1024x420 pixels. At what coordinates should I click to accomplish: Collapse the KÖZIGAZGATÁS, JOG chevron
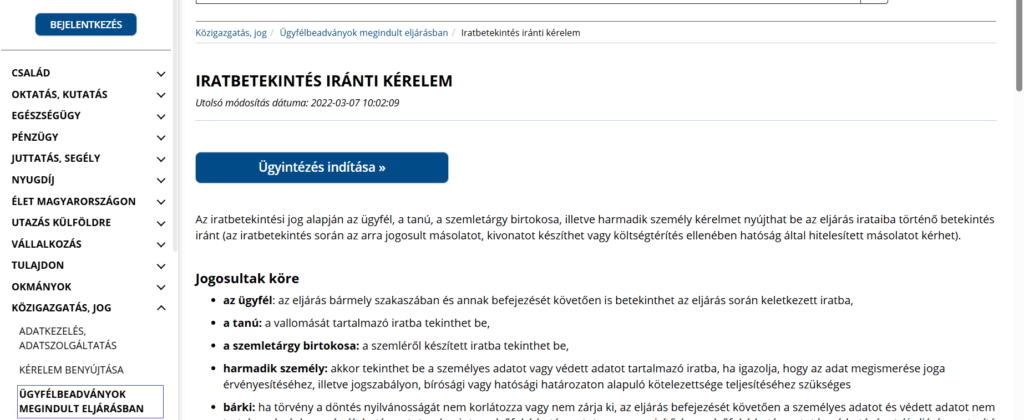161,308
